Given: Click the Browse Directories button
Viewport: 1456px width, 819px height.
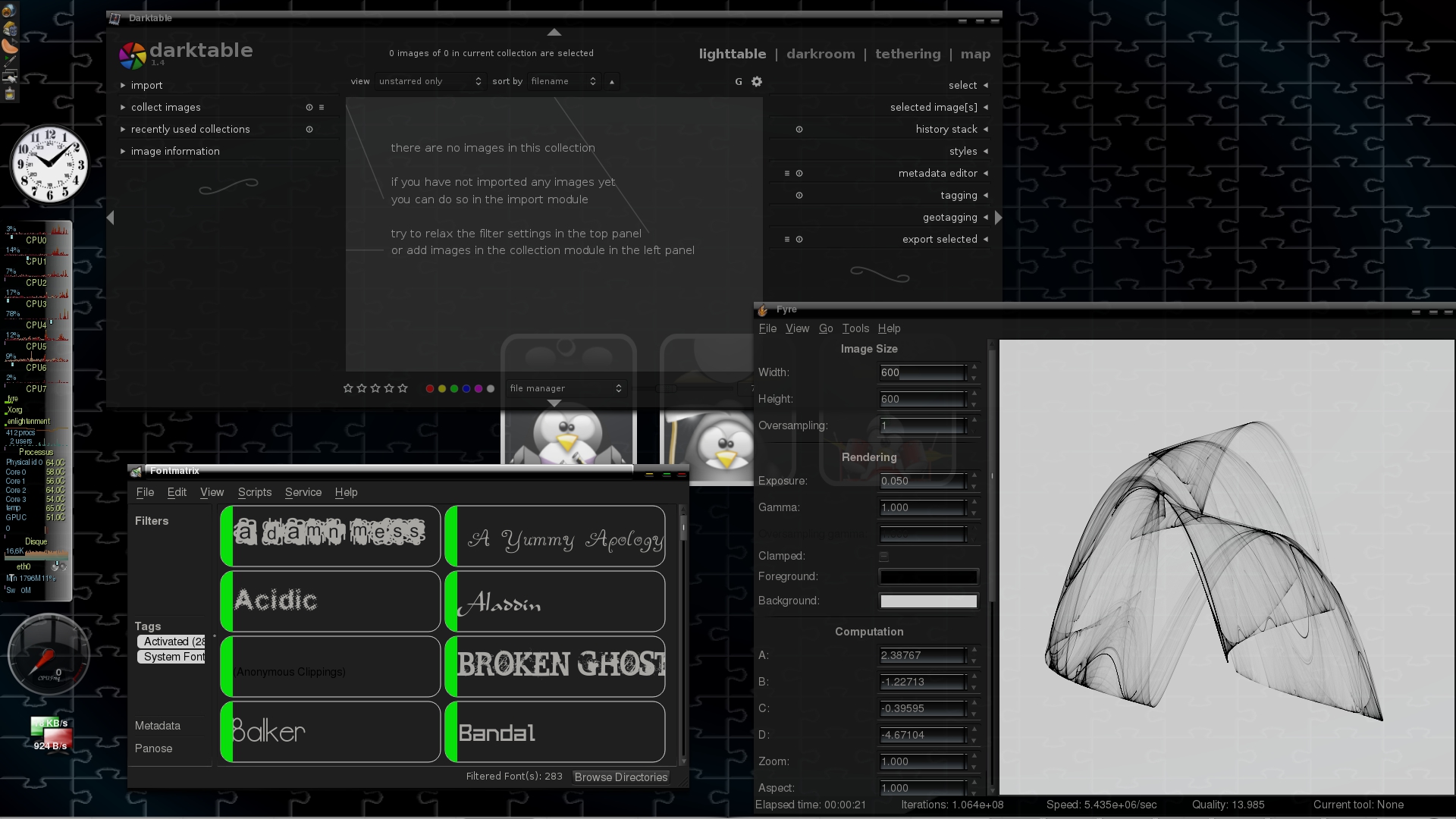Looking at the screenshot, I should pyautogui.click(x=621, y=777).
